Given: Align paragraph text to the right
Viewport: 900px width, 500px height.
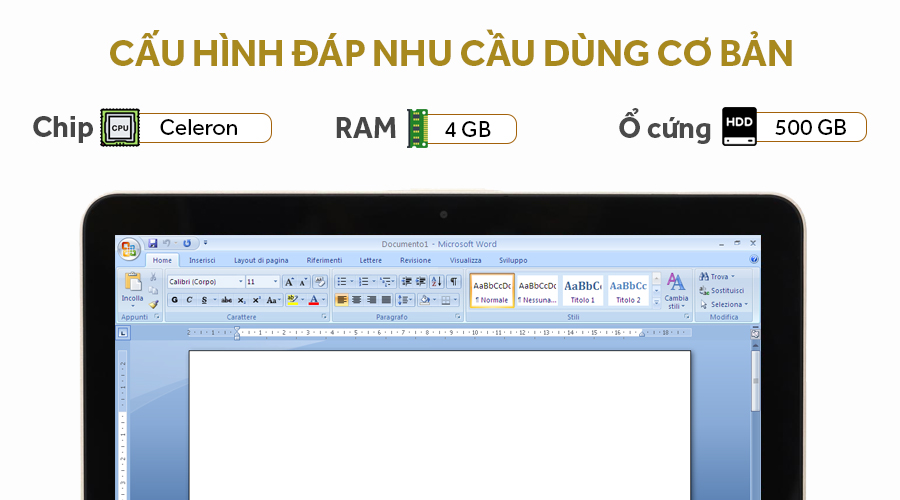Looking at the screenshot, I should [x=371, y=300].
